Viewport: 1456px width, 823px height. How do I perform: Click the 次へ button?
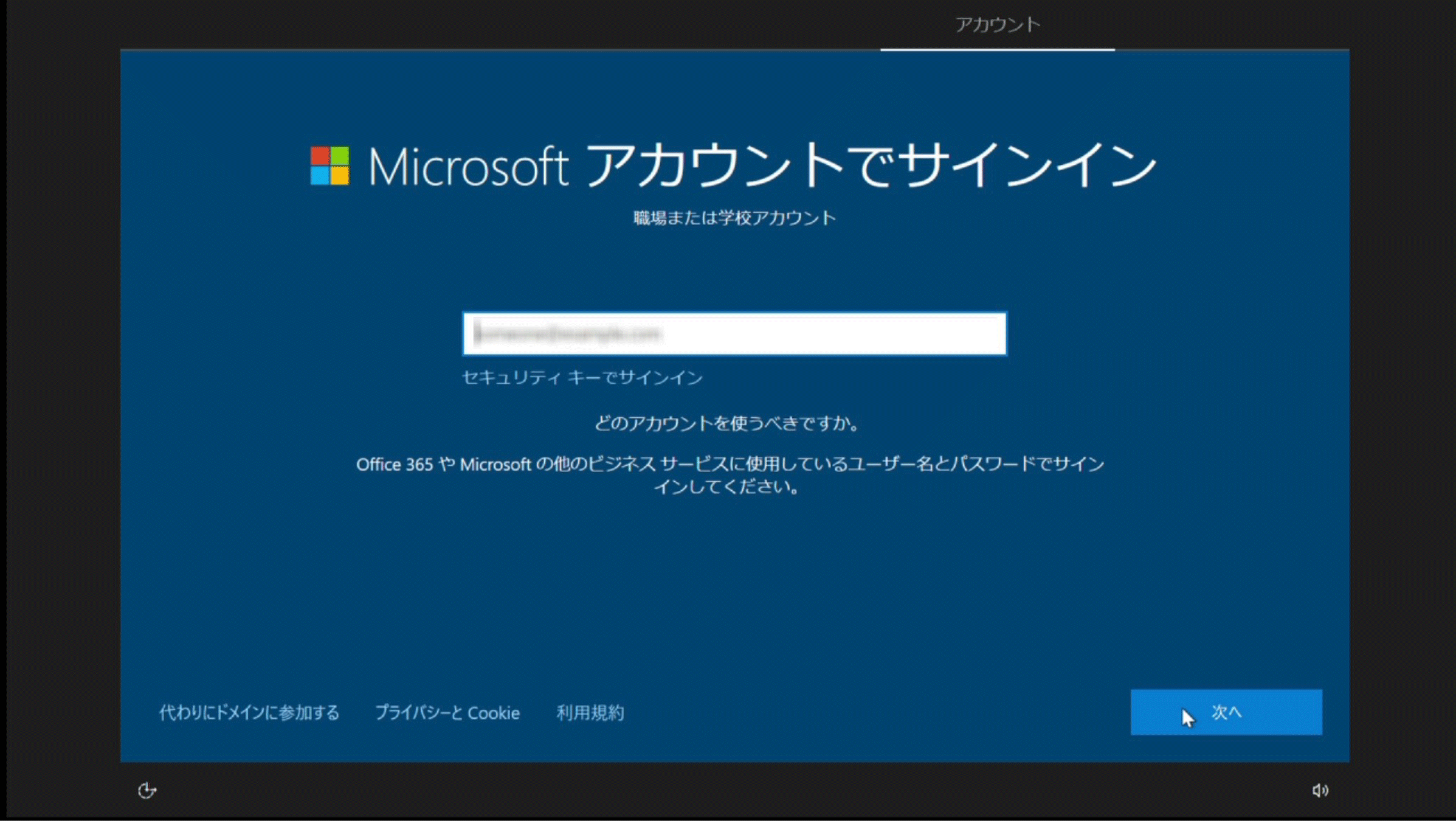[1226, 712]
